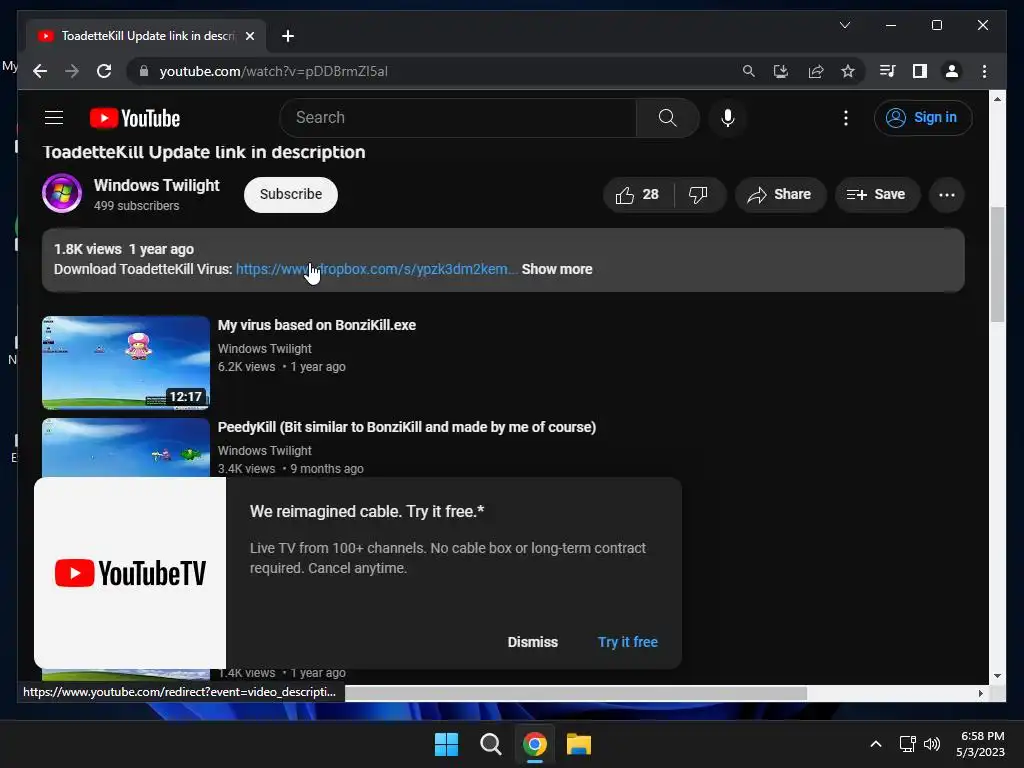Screen dimensions: 1024x768
Task: Toggle Chrome side panel
Action: (920, 71)
